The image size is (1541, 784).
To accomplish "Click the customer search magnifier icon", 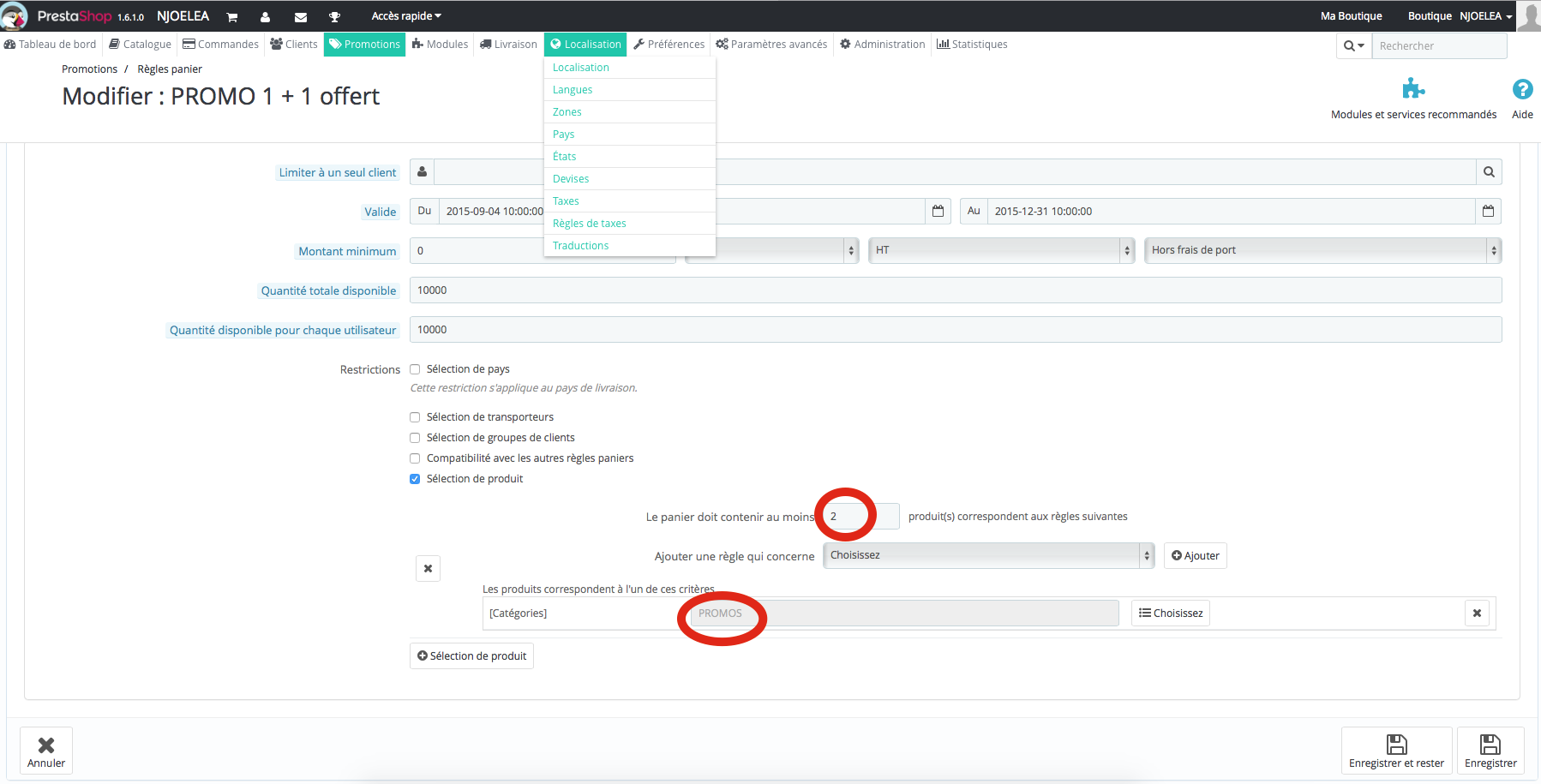I will pyautogui.click(x=1489, y=172).
